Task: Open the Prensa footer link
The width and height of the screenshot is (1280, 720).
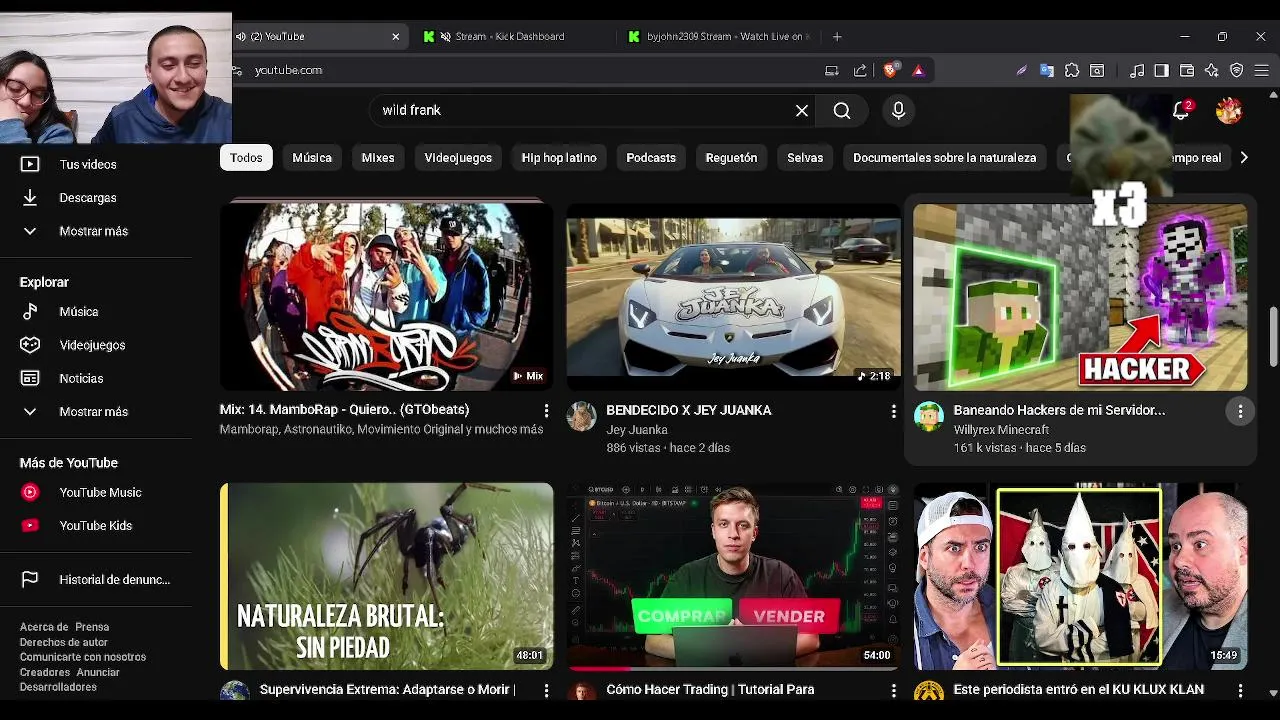Action: coord(92,627)
